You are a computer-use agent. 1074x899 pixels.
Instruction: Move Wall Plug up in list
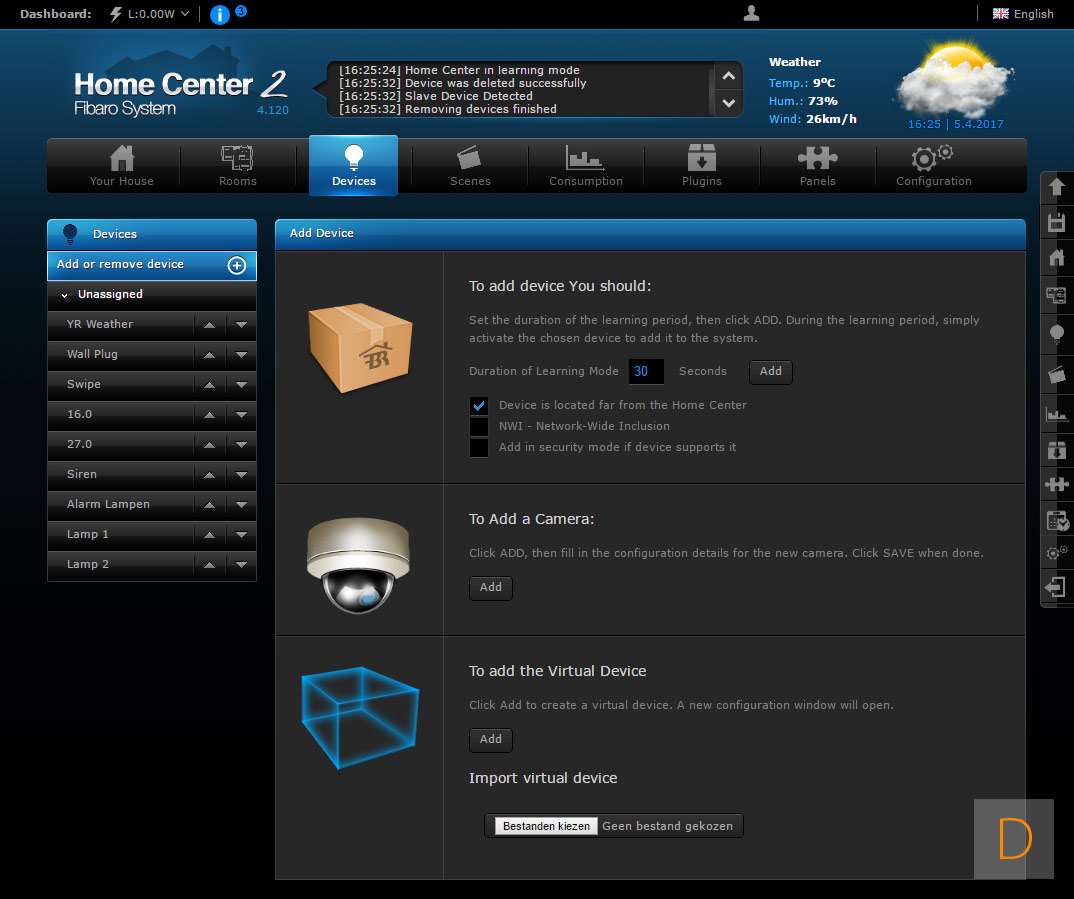click(210, 355)
